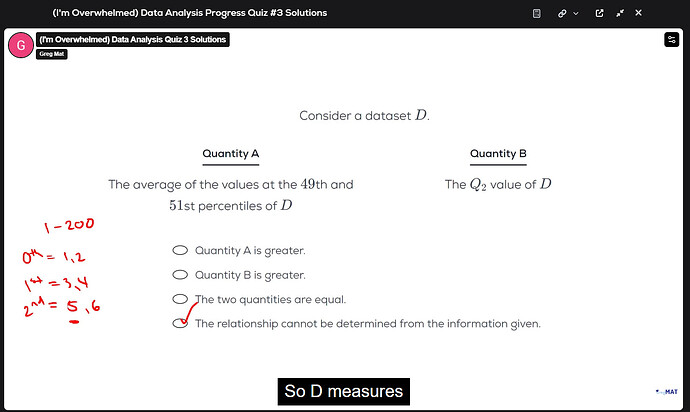Close the video overlay with X
690x412 pixels.
pyautogui.click(x=639, y=13)
